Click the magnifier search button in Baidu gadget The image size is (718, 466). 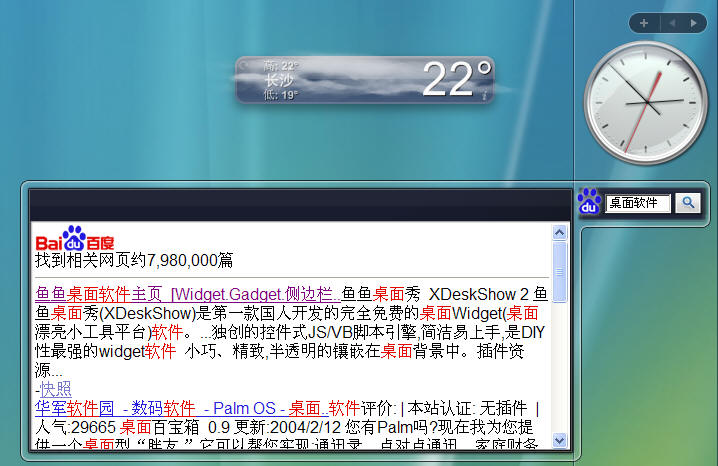(x=689, y=203)
